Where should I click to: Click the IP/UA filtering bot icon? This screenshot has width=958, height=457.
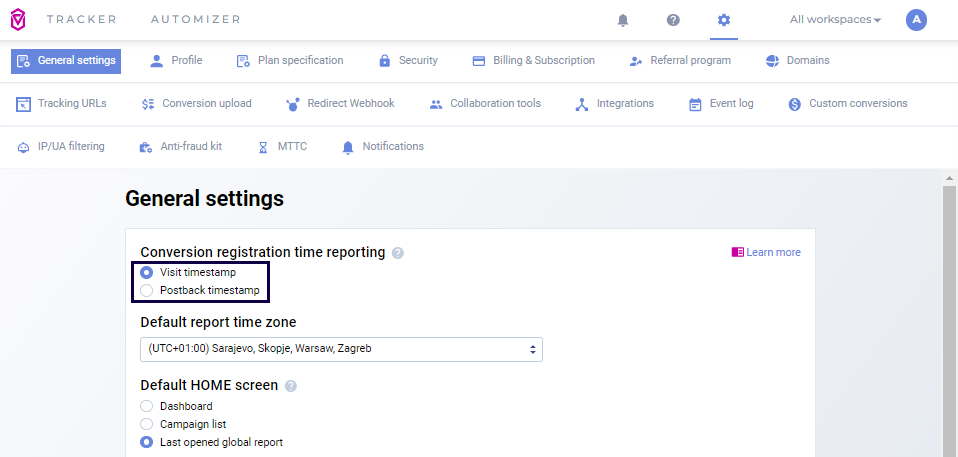(23, 147)
